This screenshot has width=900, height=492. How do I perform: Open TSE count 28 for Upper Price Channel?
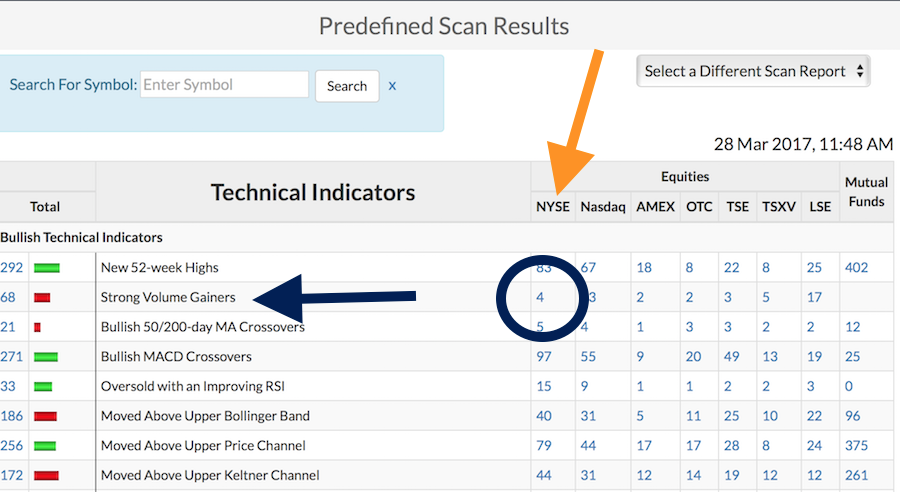[x=731, y=445]
